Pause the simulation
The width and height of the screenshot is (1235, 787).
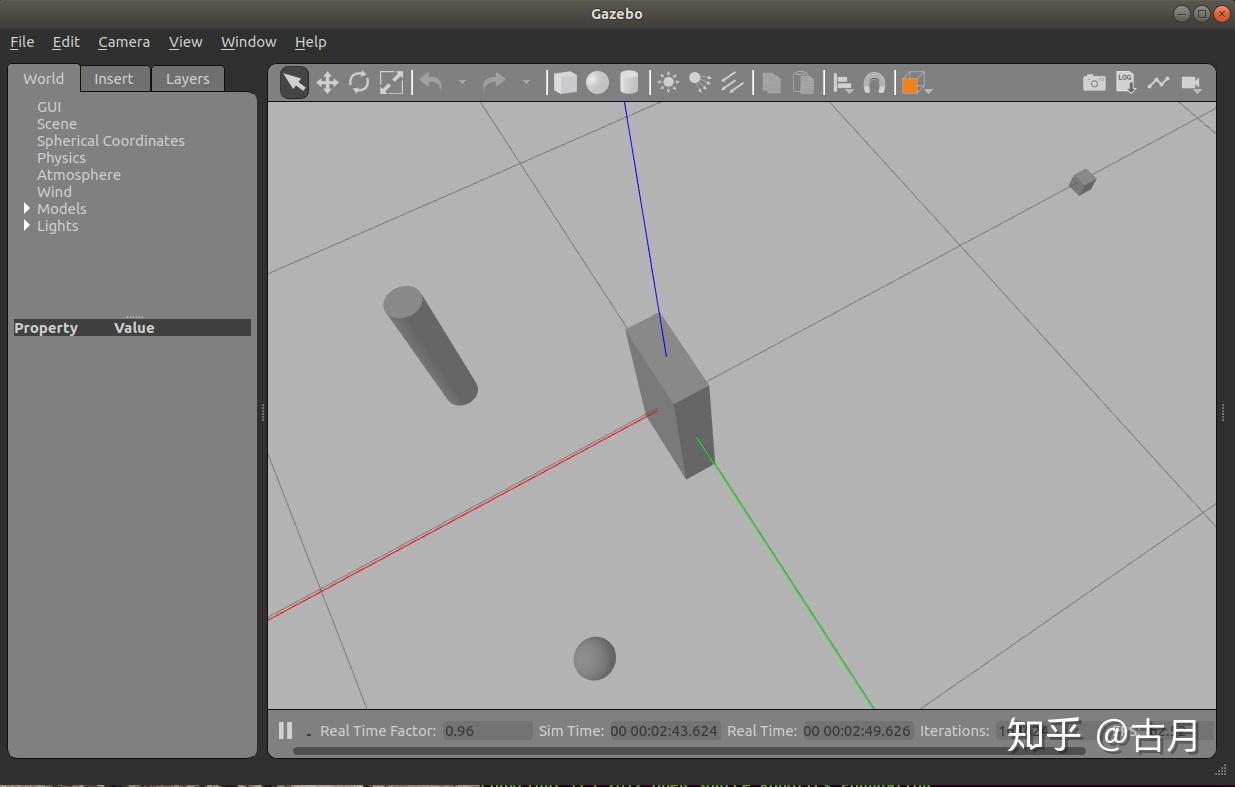pyautogui.click(x=285, y=731)
